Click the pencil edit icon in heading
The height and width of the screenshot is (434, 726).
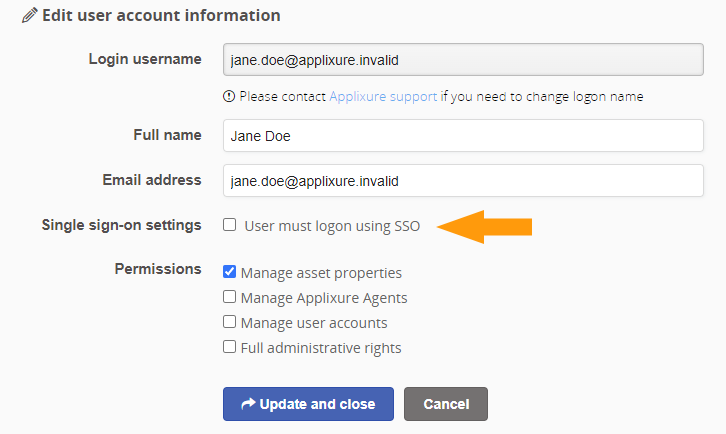click(x=30, y=15)
